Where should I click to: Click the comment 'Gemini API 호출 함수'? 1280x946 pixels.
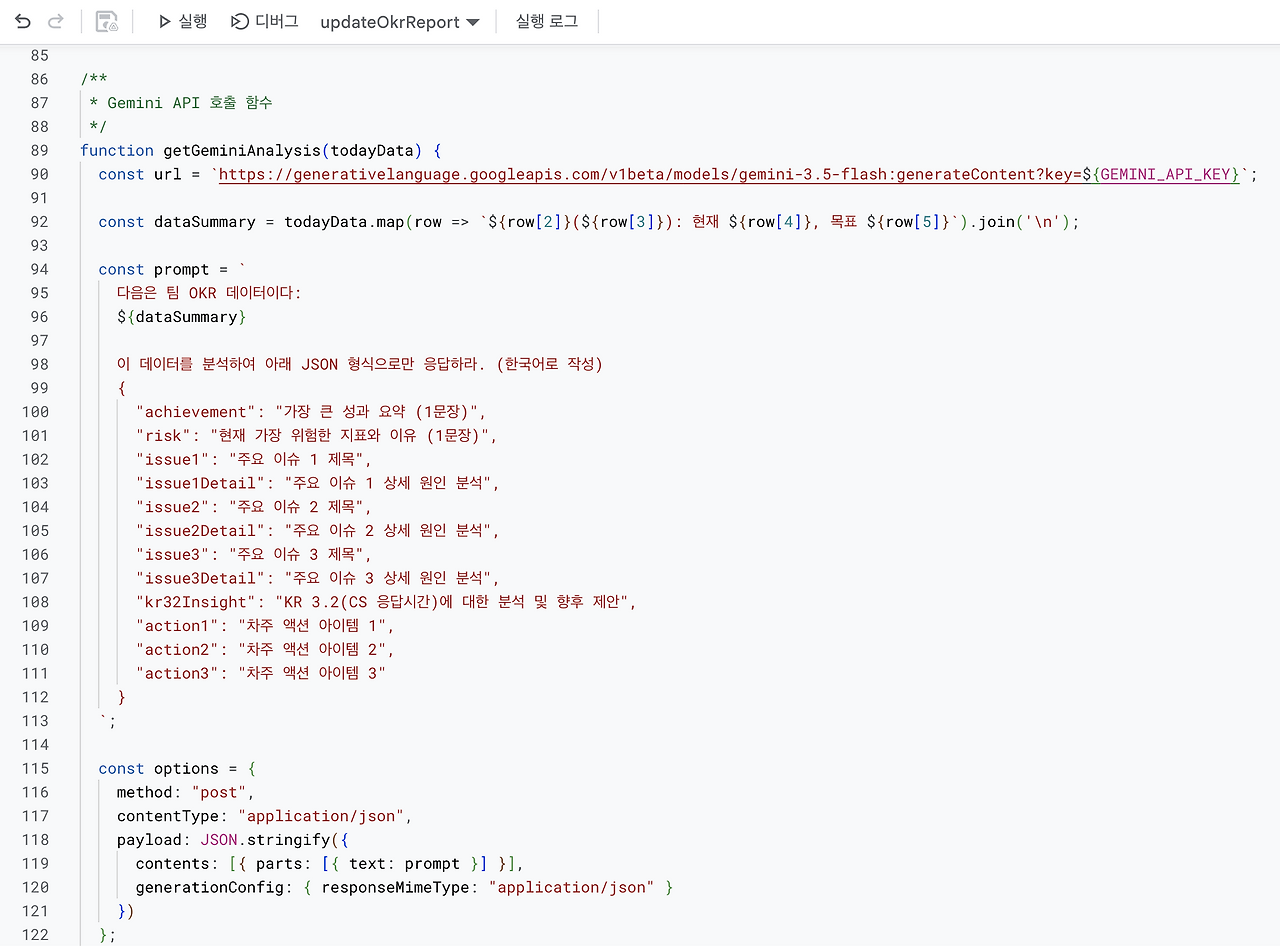[x=190, y=102]
